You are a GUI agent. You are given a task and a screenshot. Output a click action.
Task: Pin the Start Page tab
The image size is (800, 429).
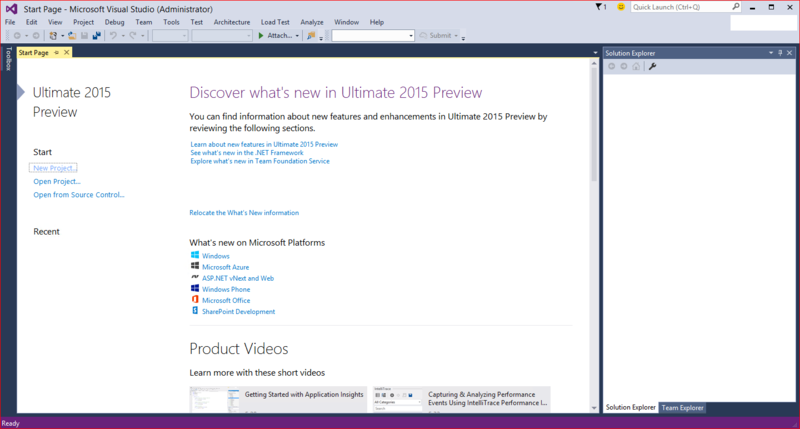pos(57,53)
